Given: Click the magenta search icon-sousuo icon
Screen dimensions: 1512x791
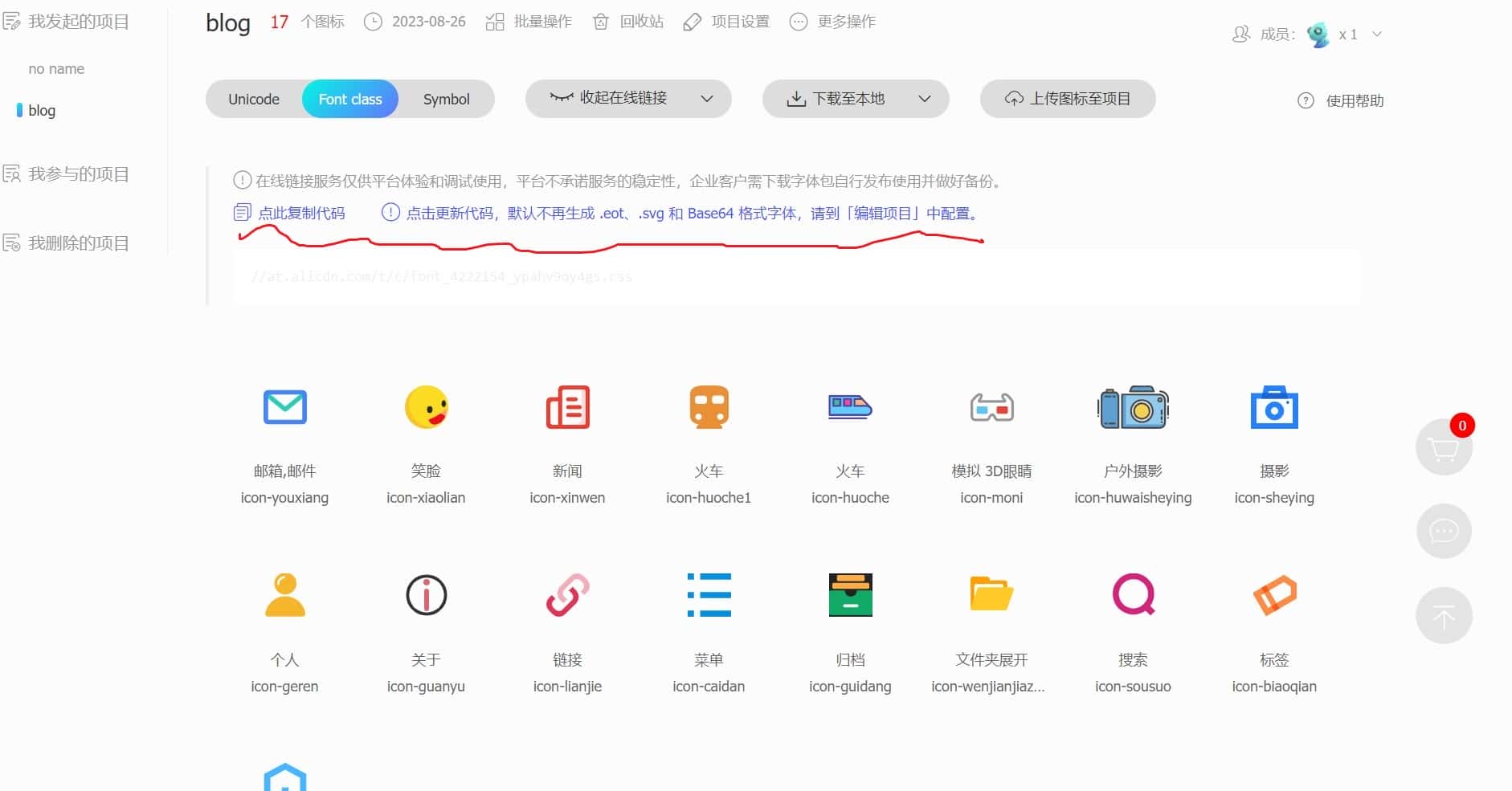Looking at the screenshot, I should tap(1133, 595).
